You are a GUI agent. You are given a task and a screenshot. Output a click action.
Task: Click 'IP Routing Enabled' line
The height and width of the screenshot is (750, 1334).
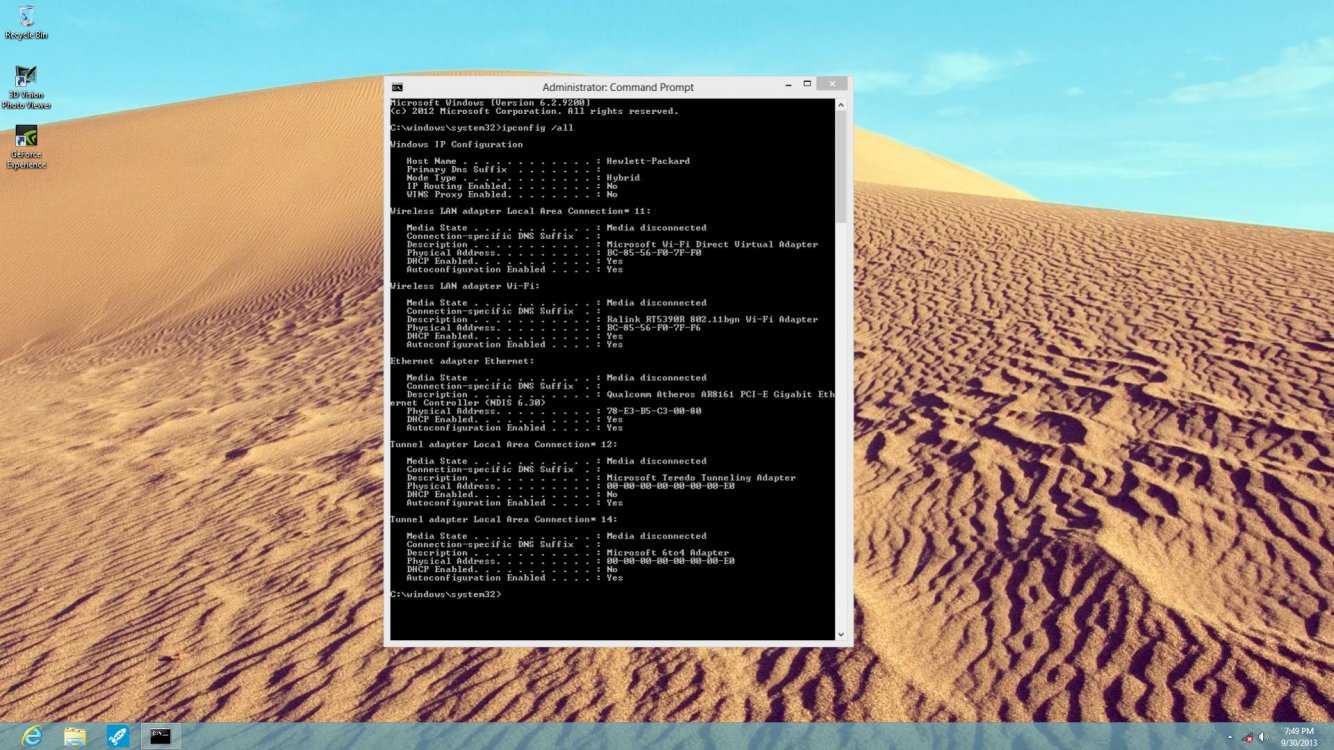(512, 186)
